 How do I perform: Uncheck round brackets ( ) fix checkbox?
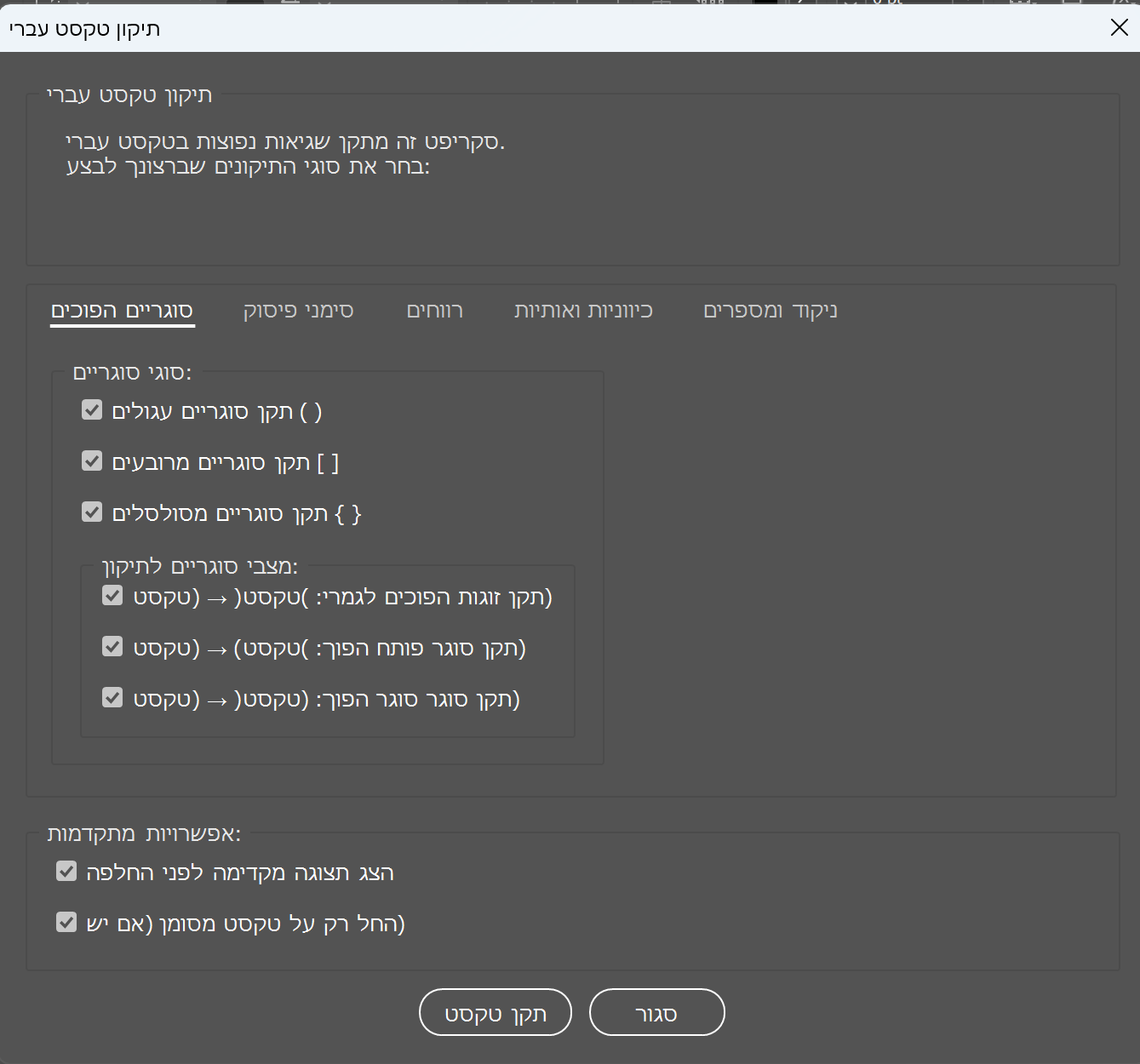(x=92, y=410)
